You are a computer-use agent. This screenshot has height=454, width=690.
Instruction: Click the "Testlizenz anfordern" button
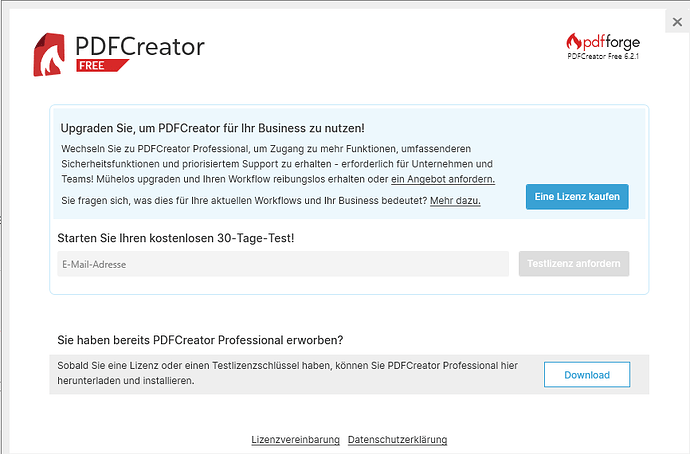coord(573,264)
